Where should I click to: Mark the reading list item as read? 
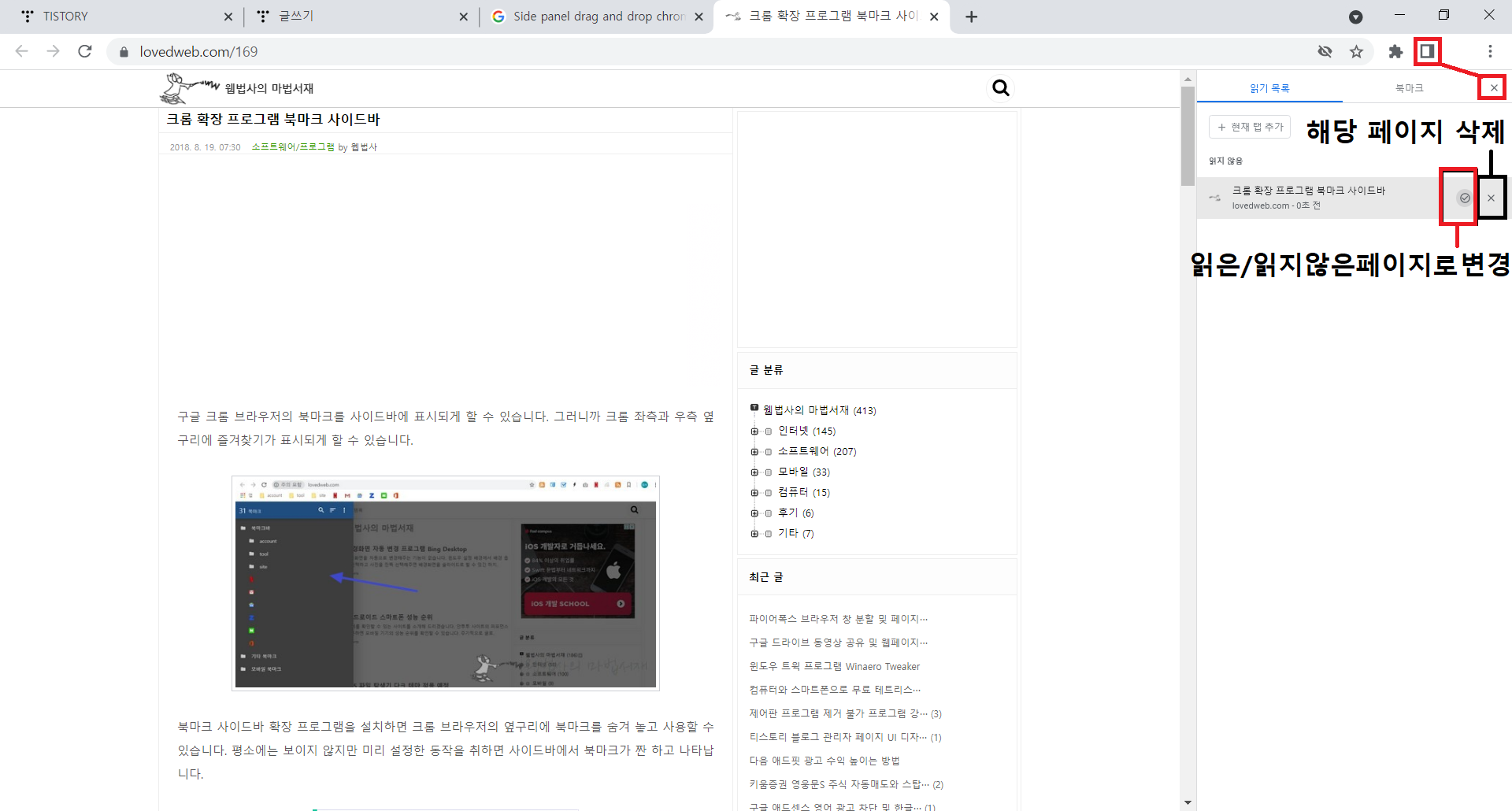(x=1465, y=198)
